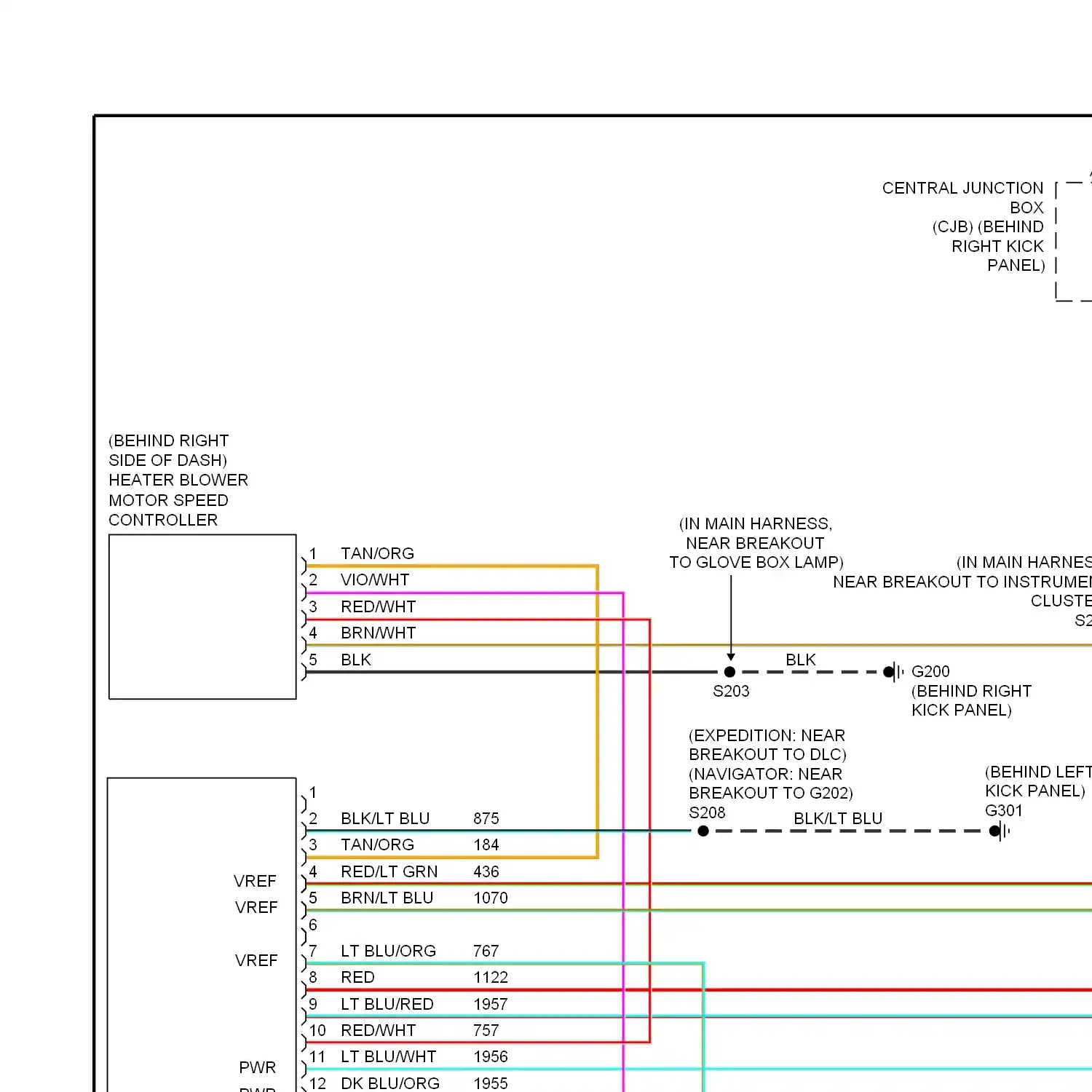Select the RED wire label at pin 8

point(357,977)
